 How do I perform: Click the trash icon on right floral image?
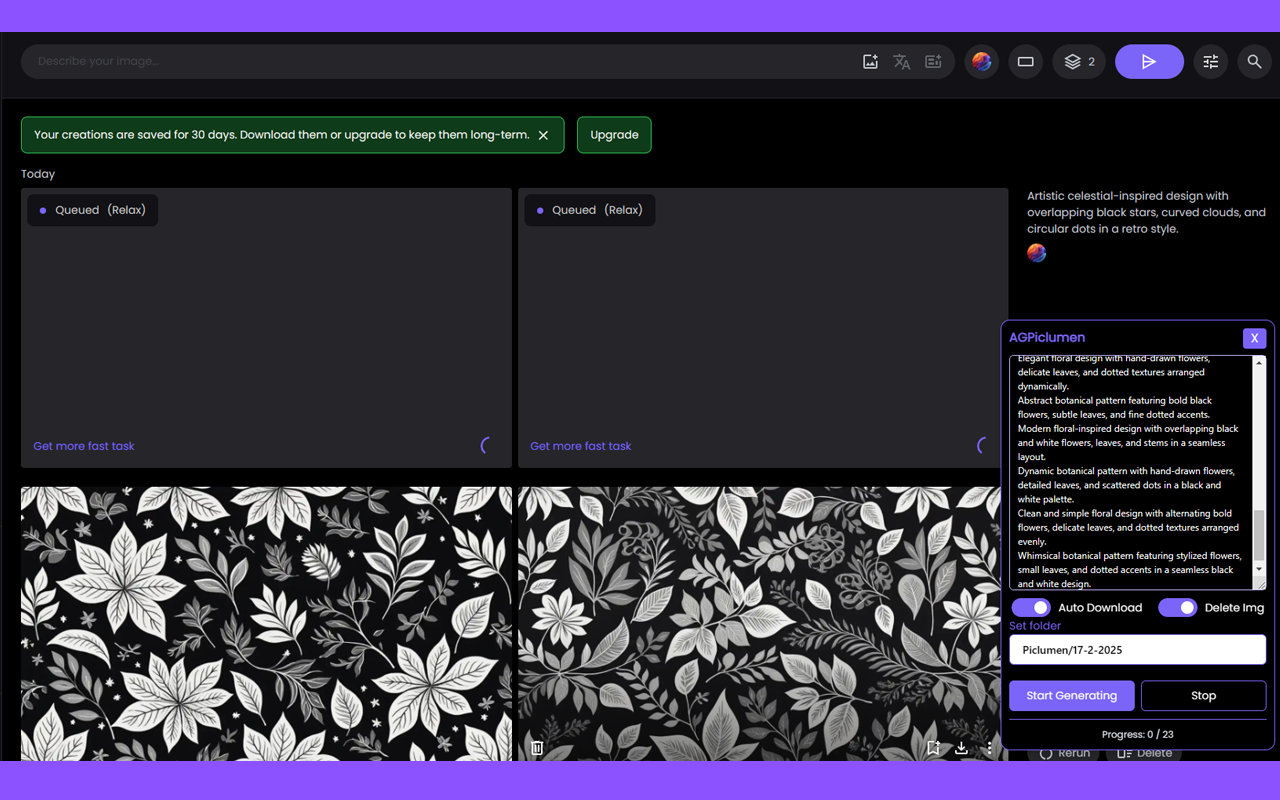[x=537, y=748]
